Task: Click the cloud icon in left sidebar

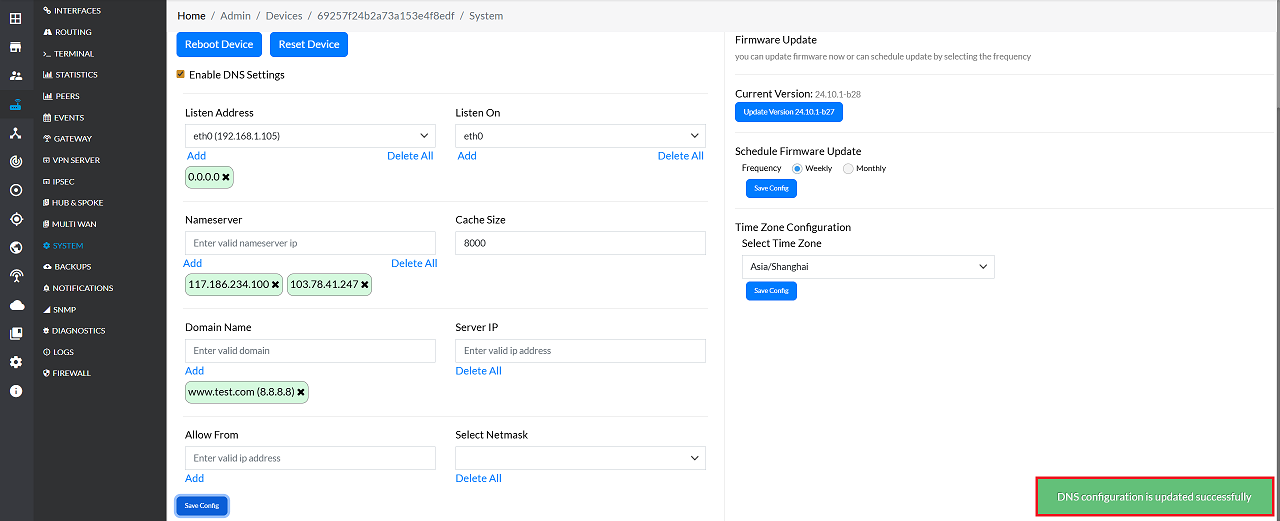Action: click(x=15, y=305)
